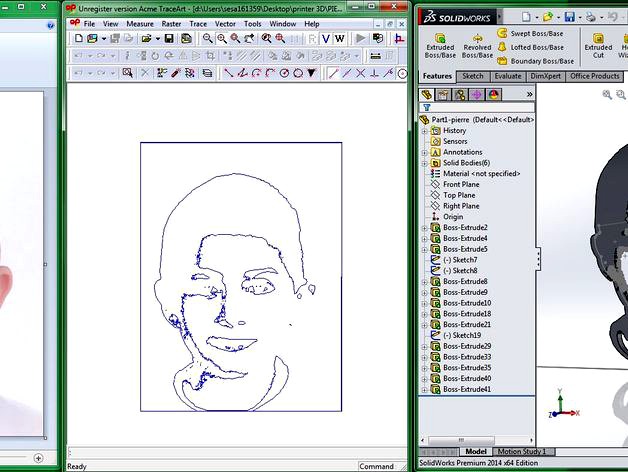The height and width of the screenshot is (472, 628).
Task: Expand the Solid Bodies(6) node
Action: [x=424, y=163]
